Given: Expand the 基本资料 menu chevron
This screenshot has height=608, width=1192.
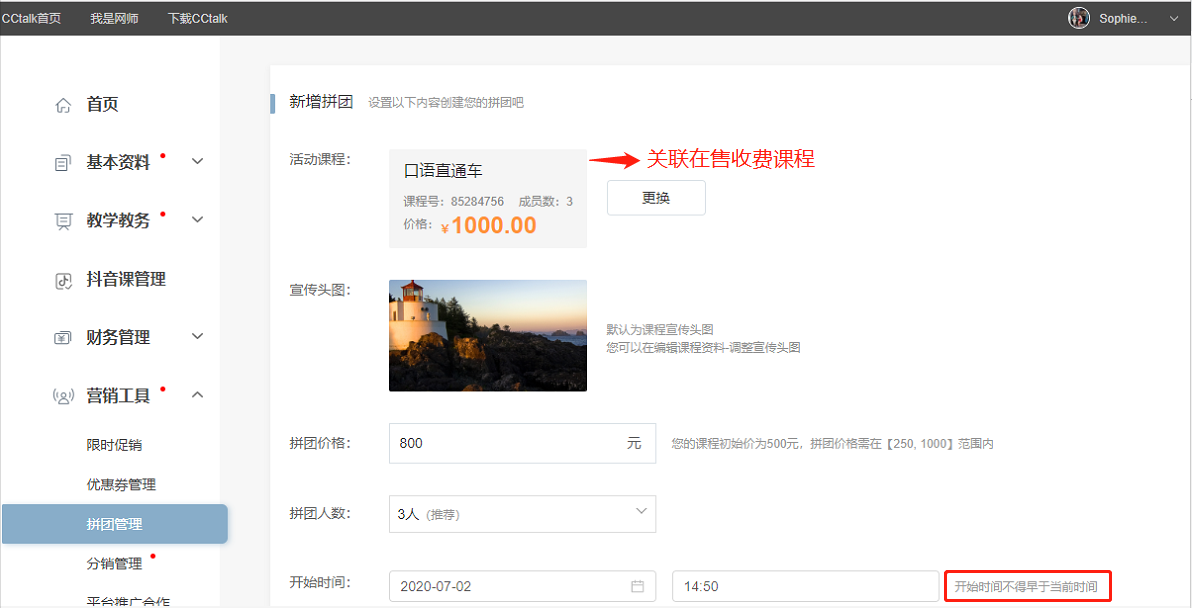Looking at the screenshot, I should click(x=198, y=161).
